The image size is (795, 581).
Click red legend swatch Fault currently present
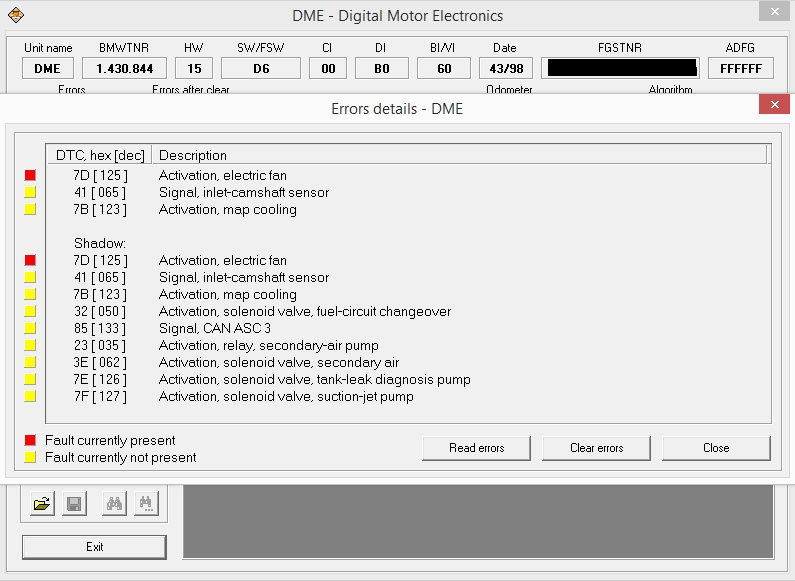click(30, 440)
